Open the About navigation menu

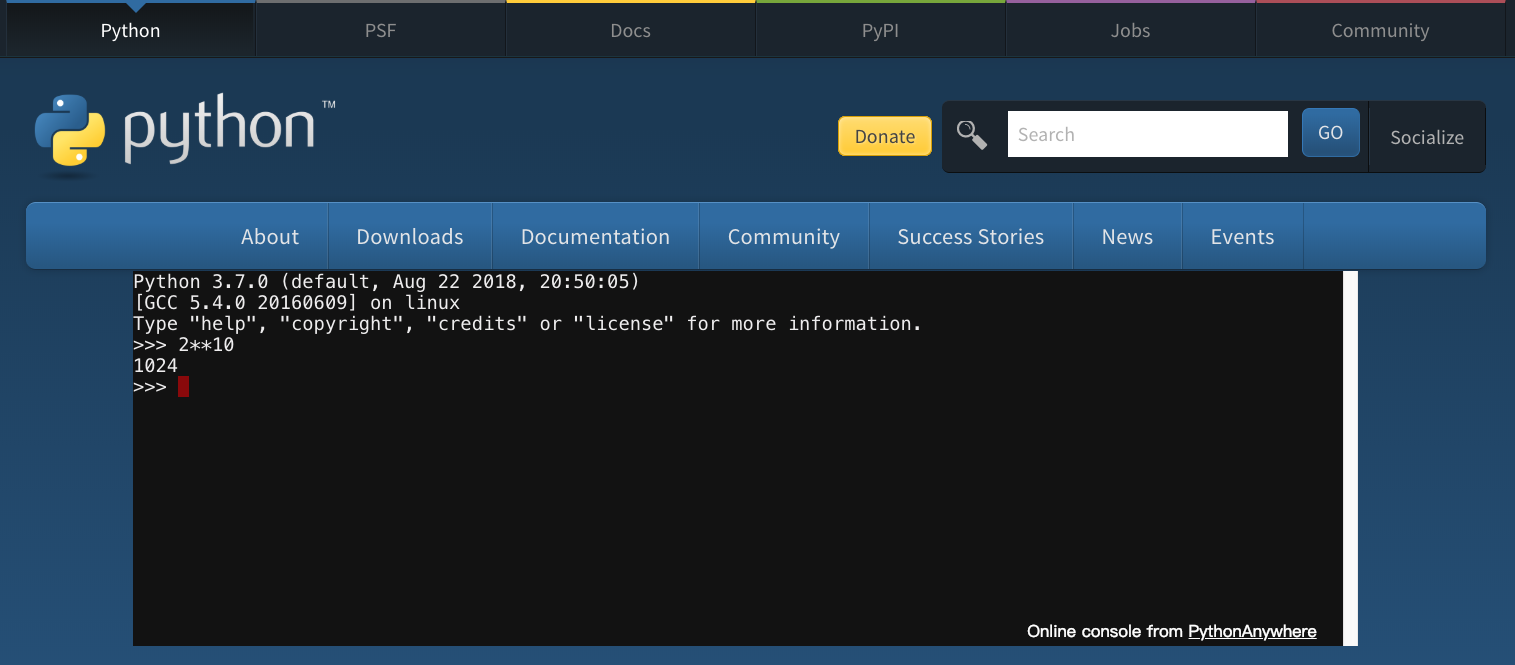[270, 237]
